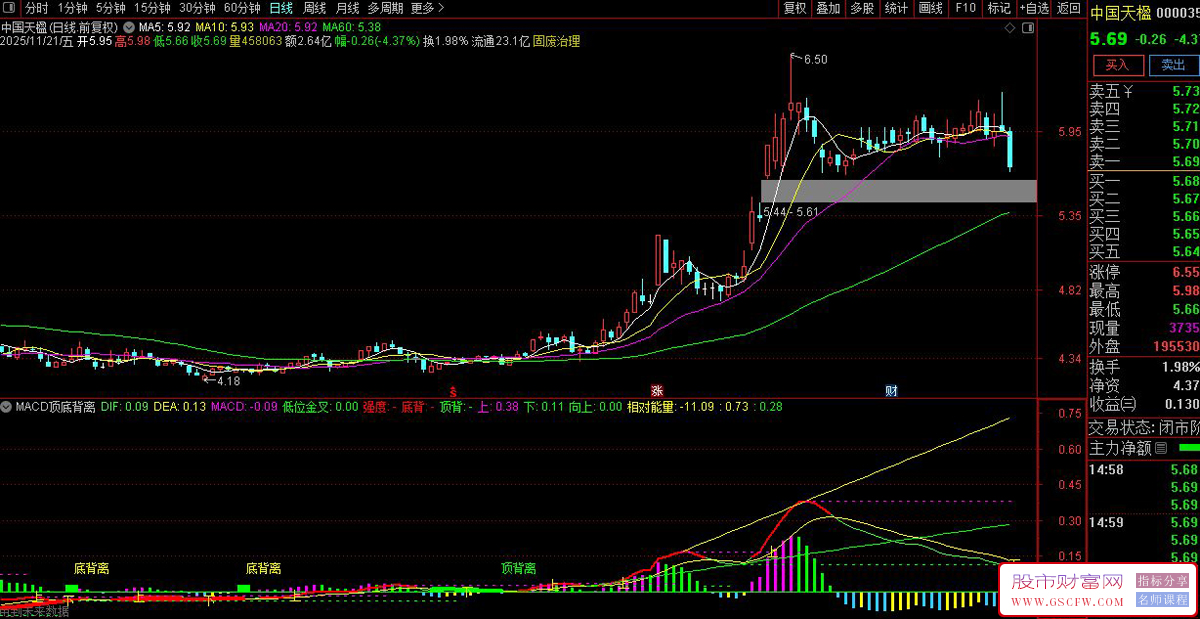Expand the MACD顶底背离 indicator dropdown arrow
Viewport: 1200px width, 619px height.
[x=8, y=407]
